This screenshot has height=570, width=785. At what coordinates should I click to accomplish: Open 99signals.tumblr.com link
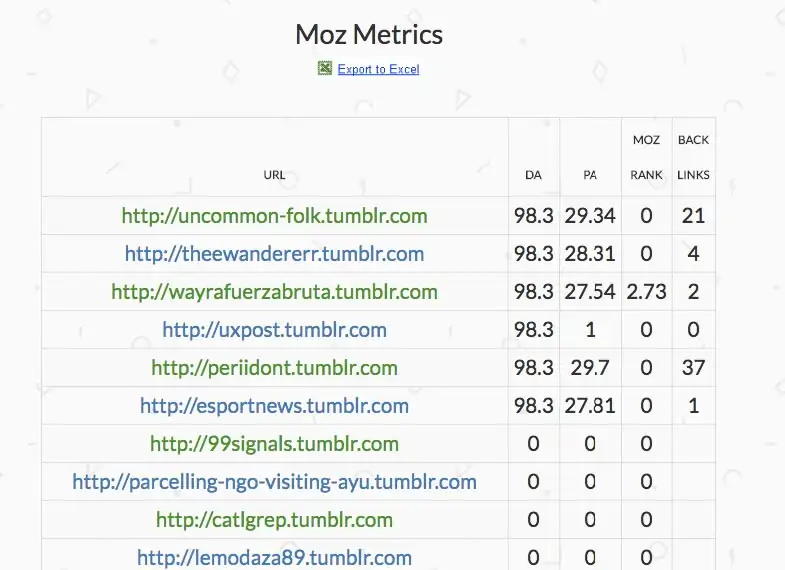tap(274, 444)
